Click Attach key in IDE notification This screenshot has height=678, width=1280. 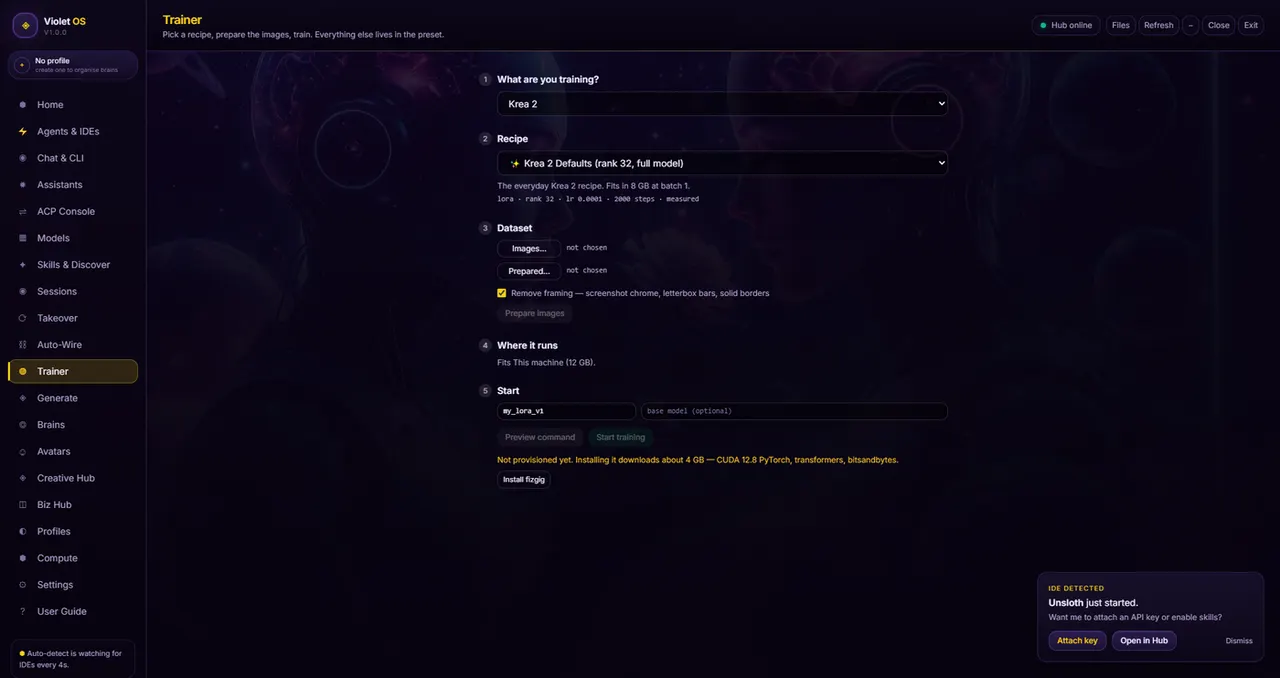pyautogui.click(x=1077, y=641)
